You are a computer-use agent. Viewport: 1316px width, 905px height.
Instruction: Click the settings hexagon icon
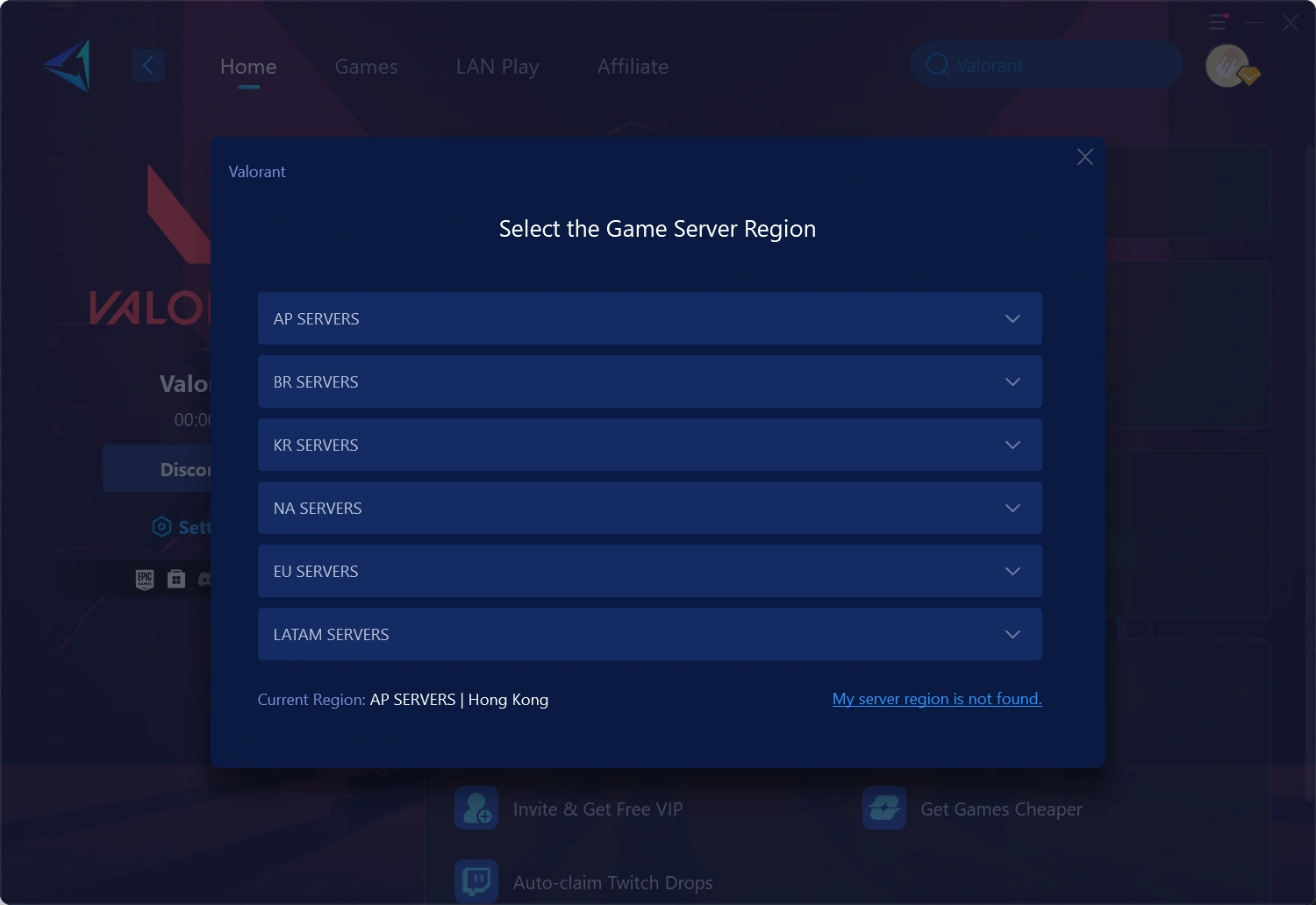coord(161,527)
